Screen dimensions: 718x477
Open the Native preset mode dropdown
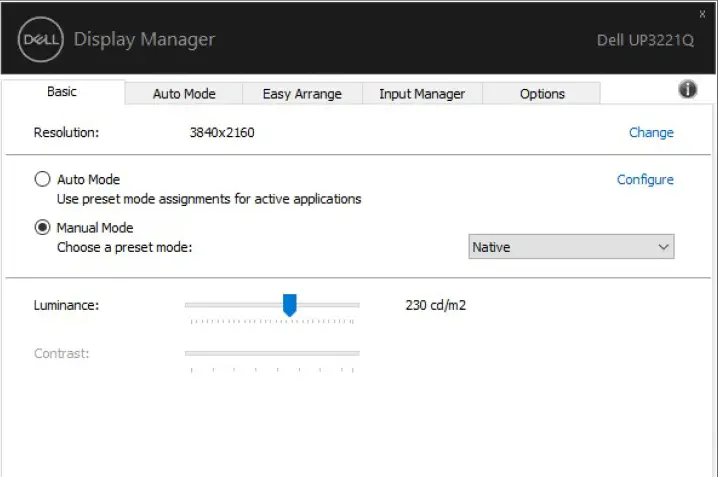pyautogui.click(x=571, y=247)
